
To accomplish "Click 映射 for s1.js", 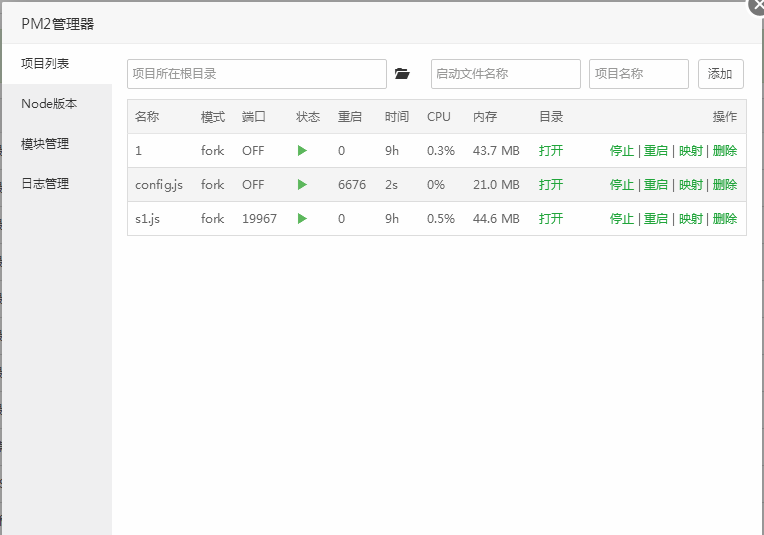I will pos(691,218).
